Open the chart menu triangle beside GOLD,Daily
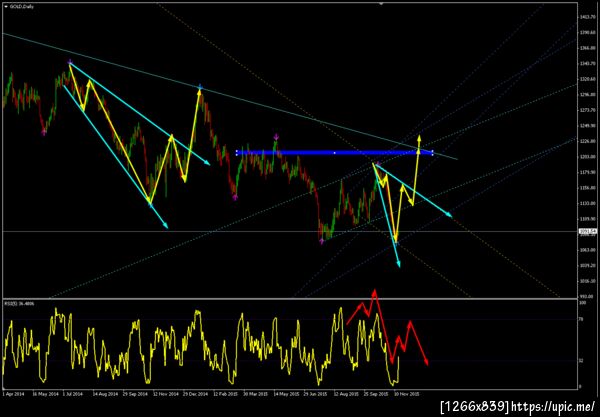This screenshot has width=600, height=417. [x=6, y=7]
